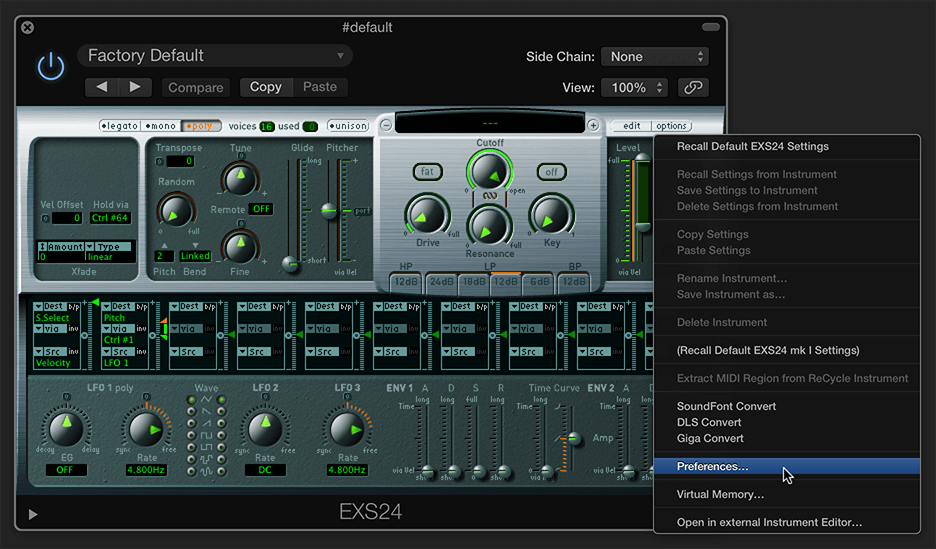Select the HP 12dB filter type
Viewport: 936px width, 549px height.
point(406,282)
